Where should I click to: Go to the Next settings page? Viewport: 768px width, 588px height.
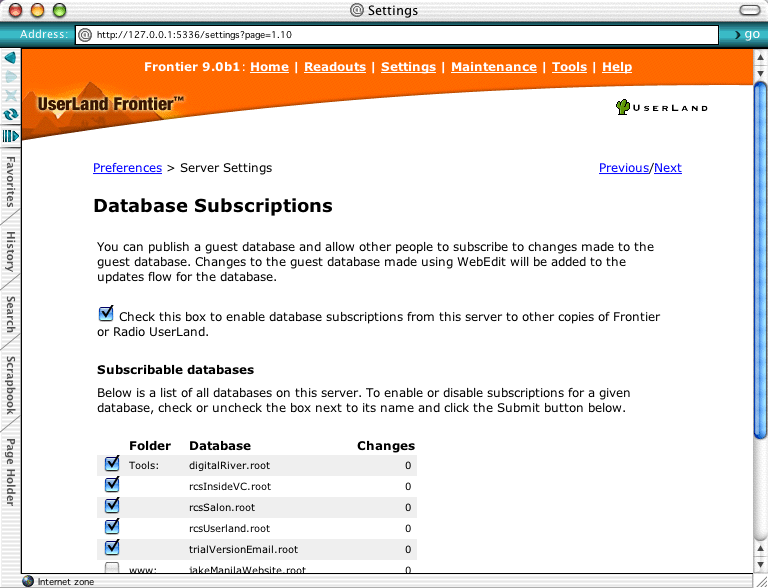[668, 168]
